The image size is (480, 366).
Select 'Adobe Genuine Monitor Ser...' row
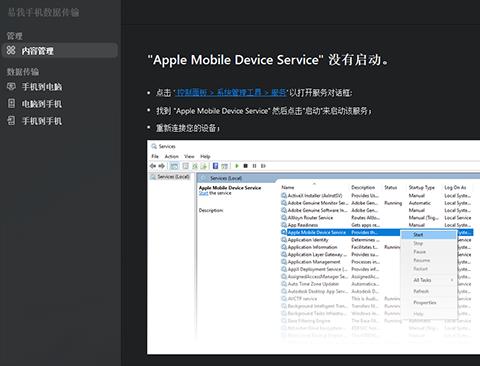376,203
